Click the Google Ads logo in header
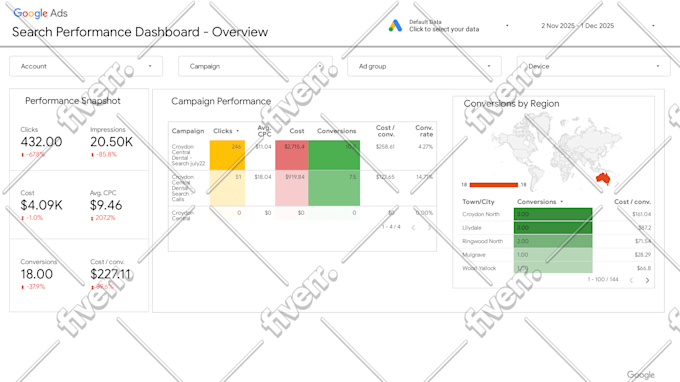The height and width of the screenshot is (382, 680). coord(40,13)
